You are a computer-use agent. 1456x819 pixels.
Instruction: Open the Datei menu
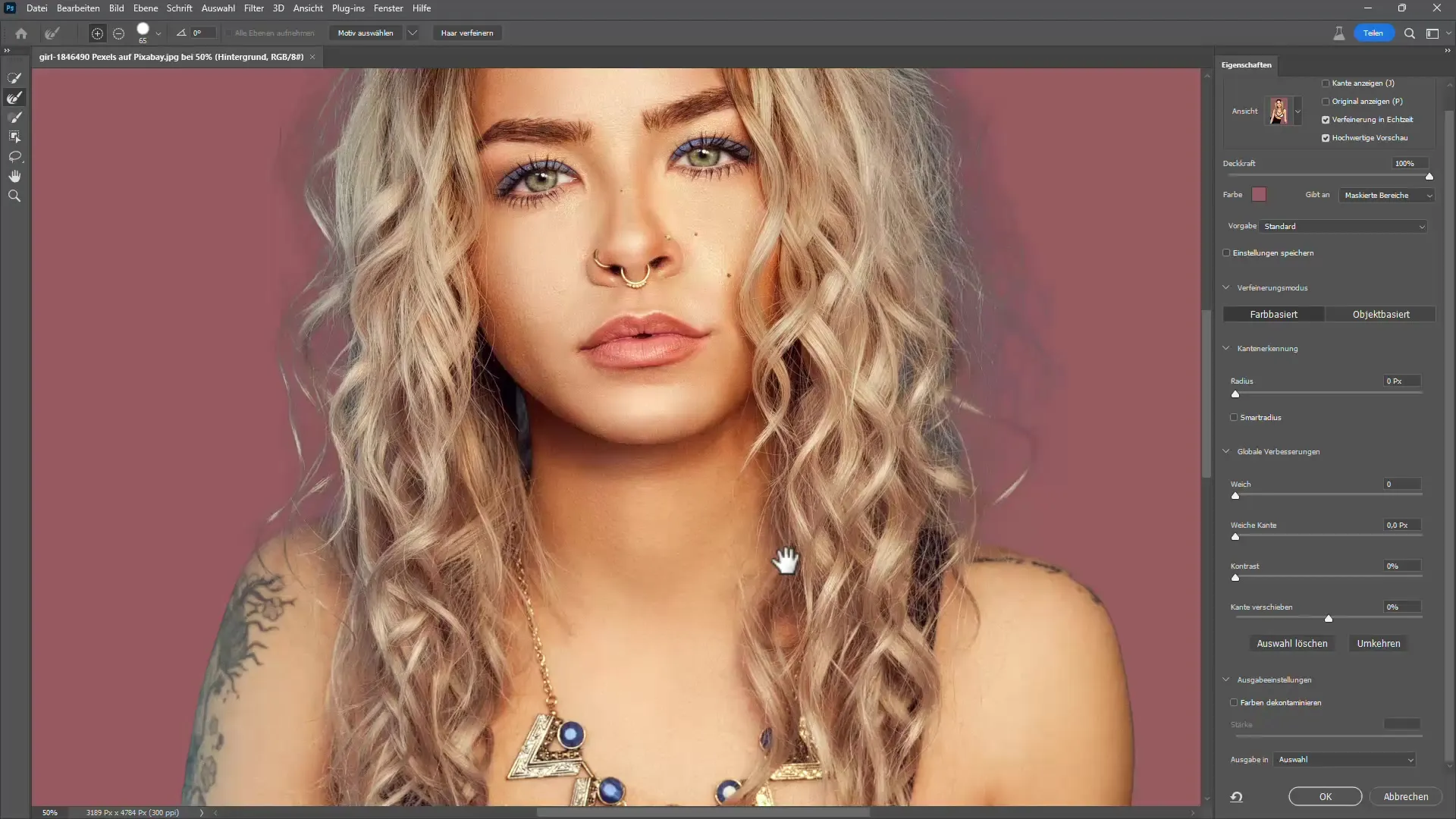click(36, 8)
